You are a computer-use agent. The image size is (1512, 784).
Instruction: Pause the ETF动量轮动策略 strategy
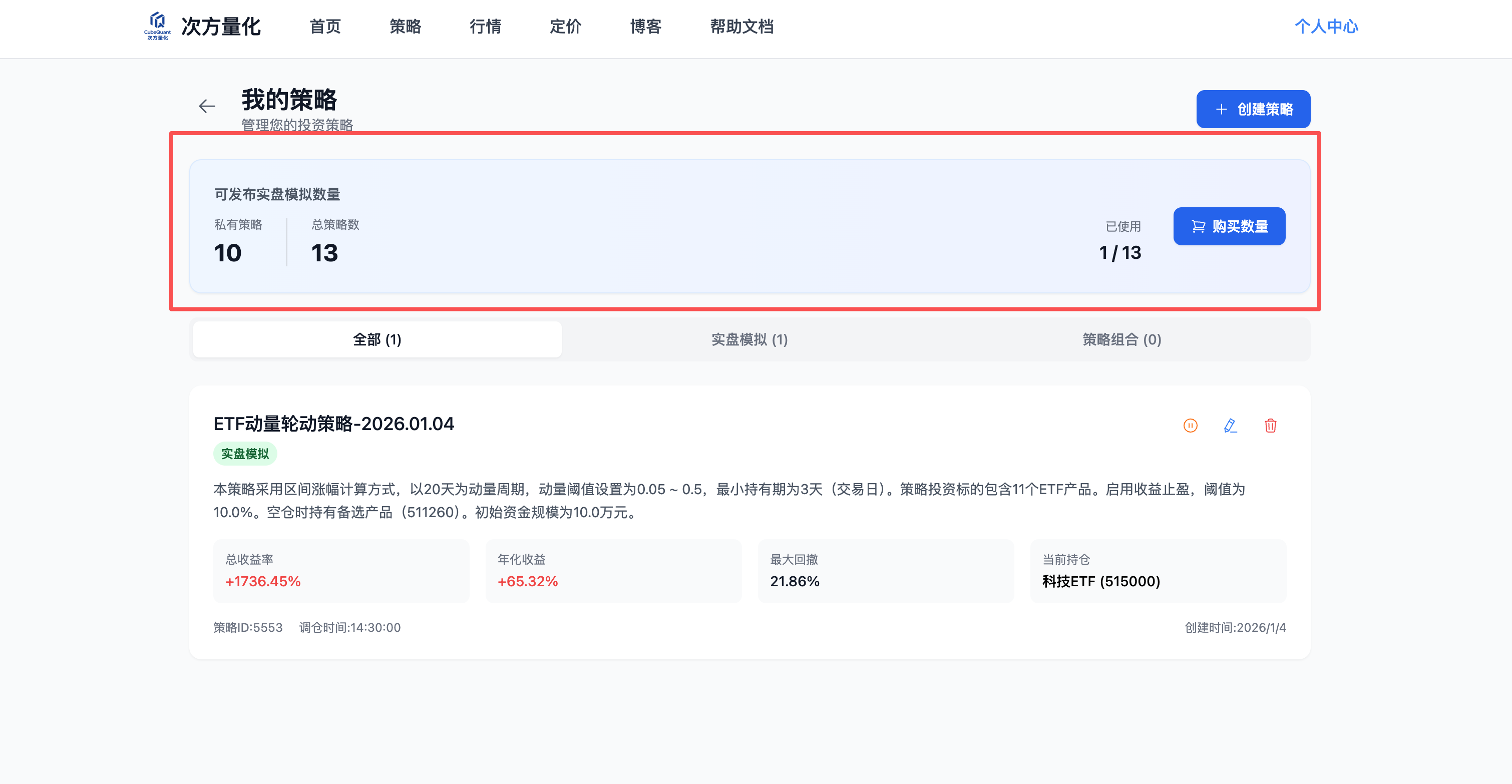click(x=1190, y=426)
